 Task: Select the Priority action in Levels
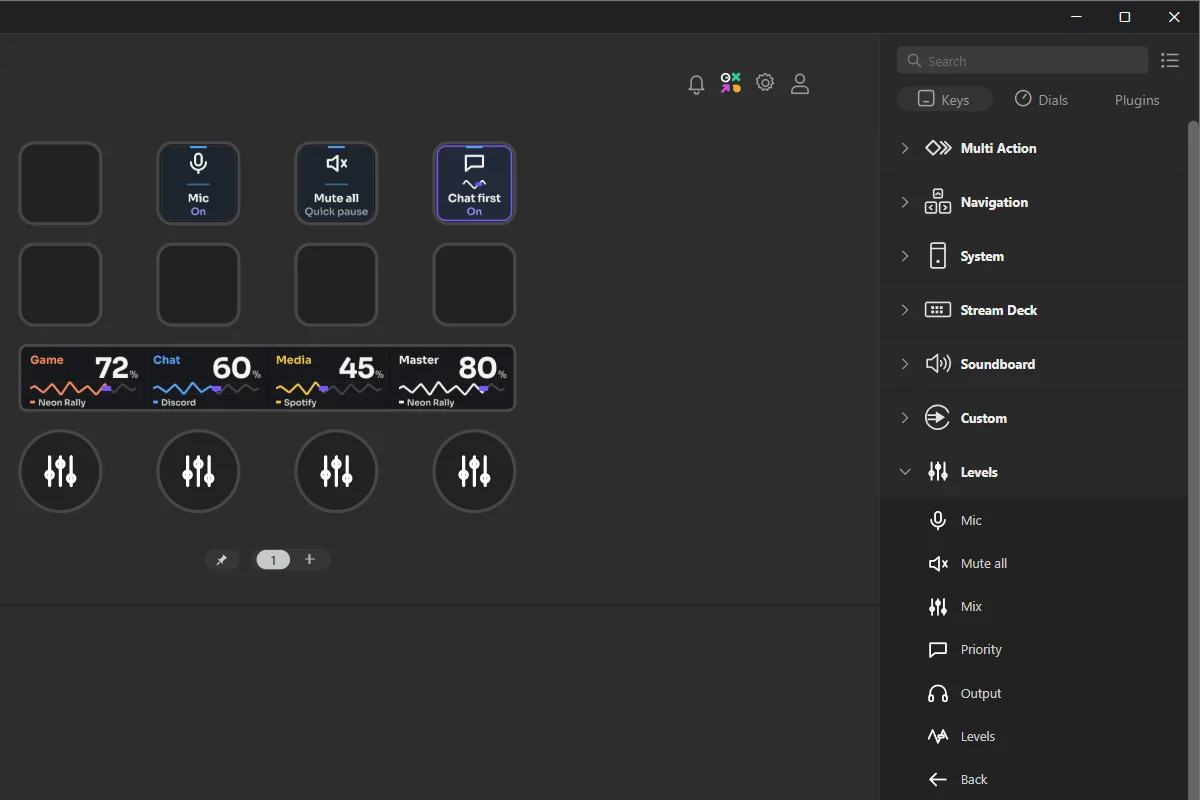click(1034, 650)
